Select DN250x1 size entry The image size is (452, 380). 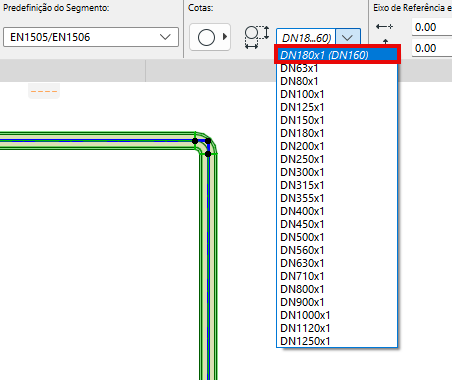(337, 159)
